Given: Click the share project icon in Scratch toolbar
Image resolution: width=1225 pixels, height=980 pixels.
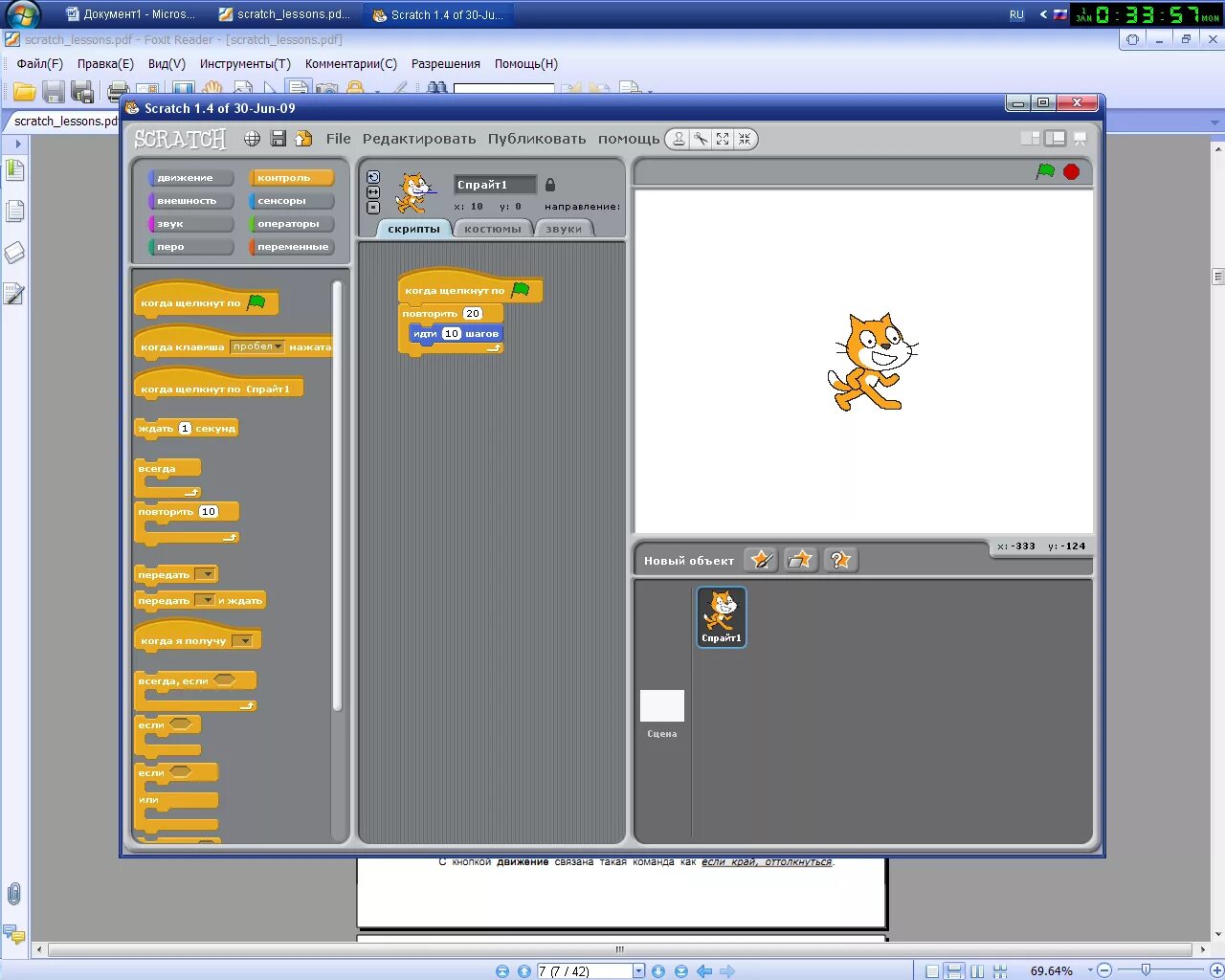Looking at the screenshot, I should click(x=303, y=139).
